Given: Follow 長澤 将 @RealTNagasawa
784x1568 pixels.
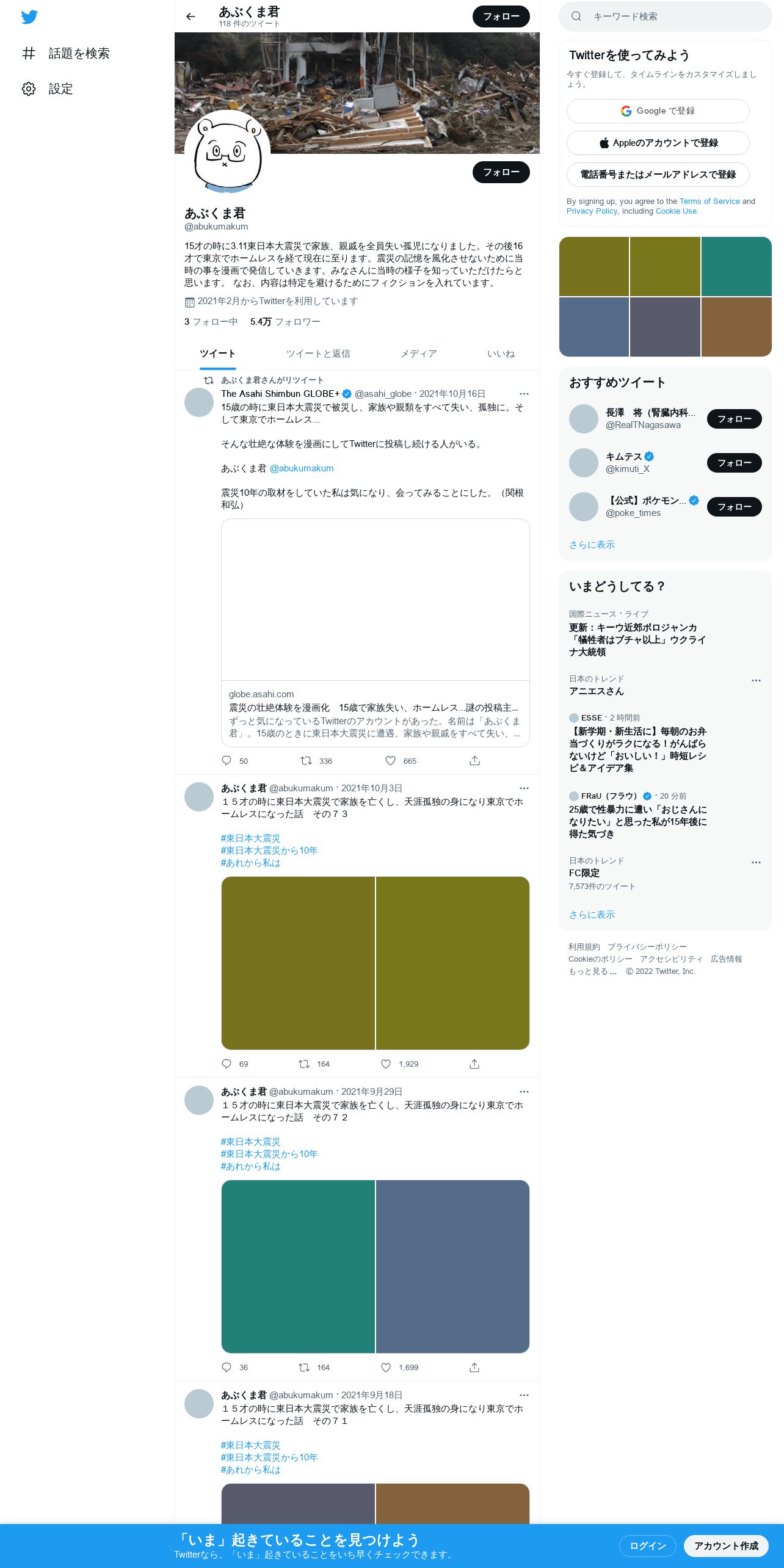Looking at the screenshot, I should point(734,419).
